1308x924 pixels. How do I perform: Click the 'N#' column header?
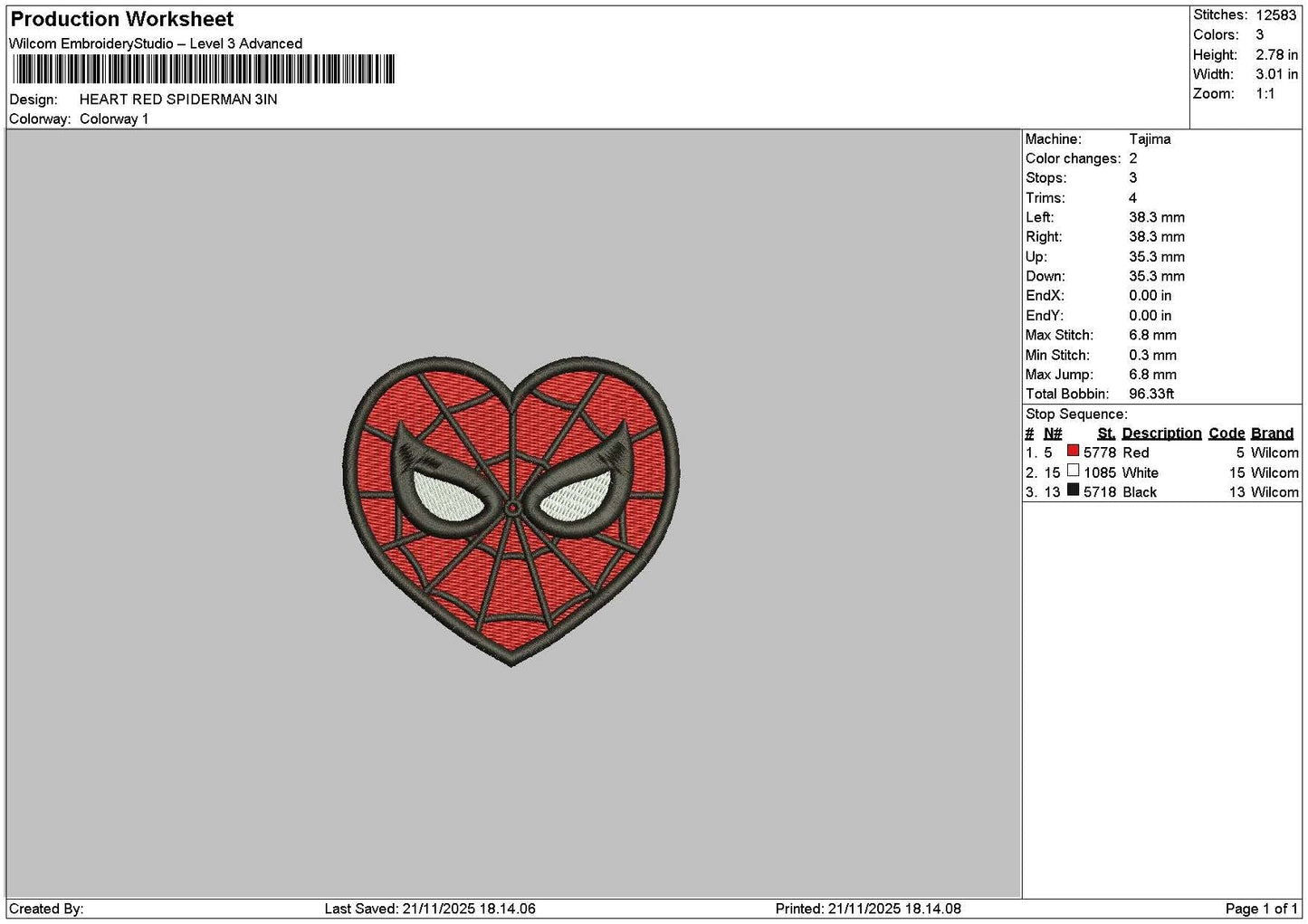tap(1053, 433)
